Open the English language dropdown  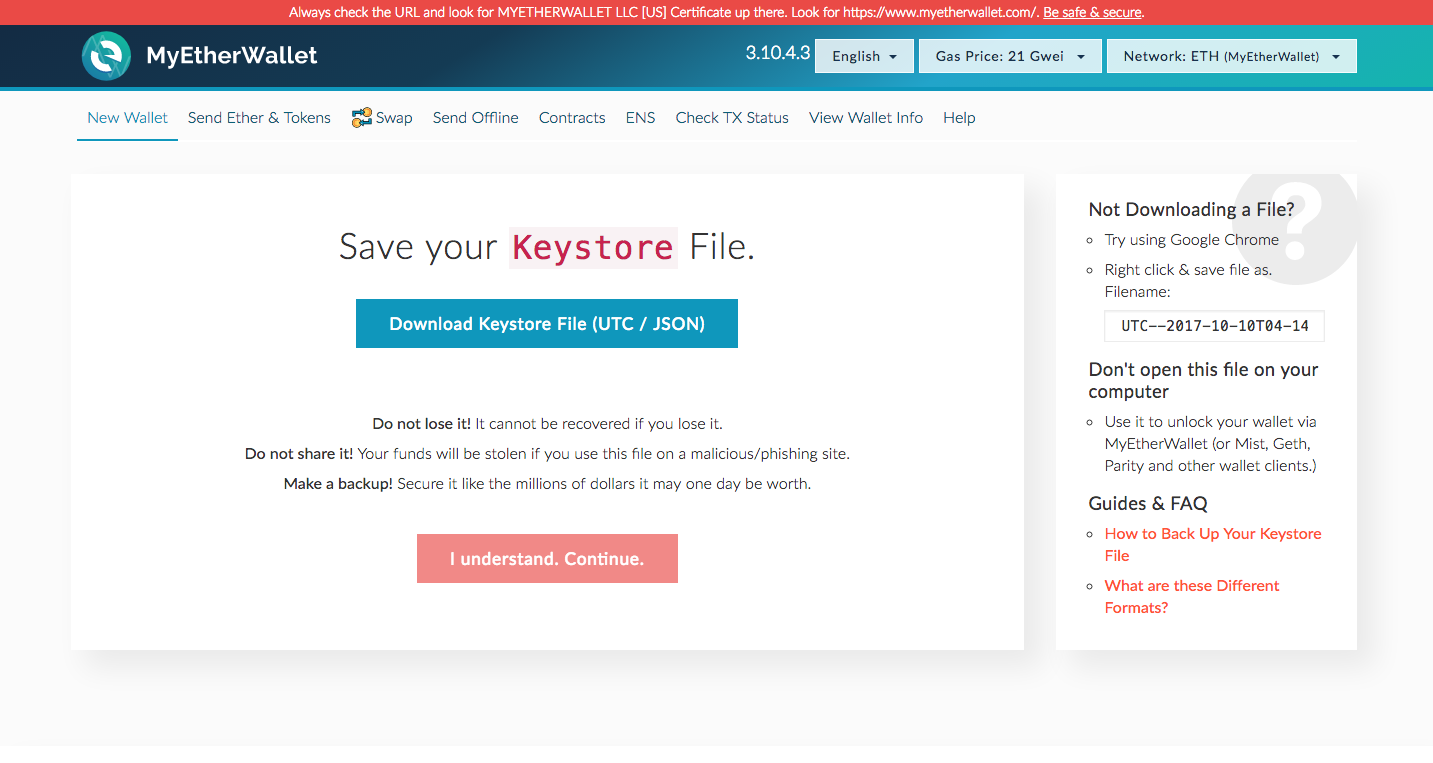[x=864, y=56]
